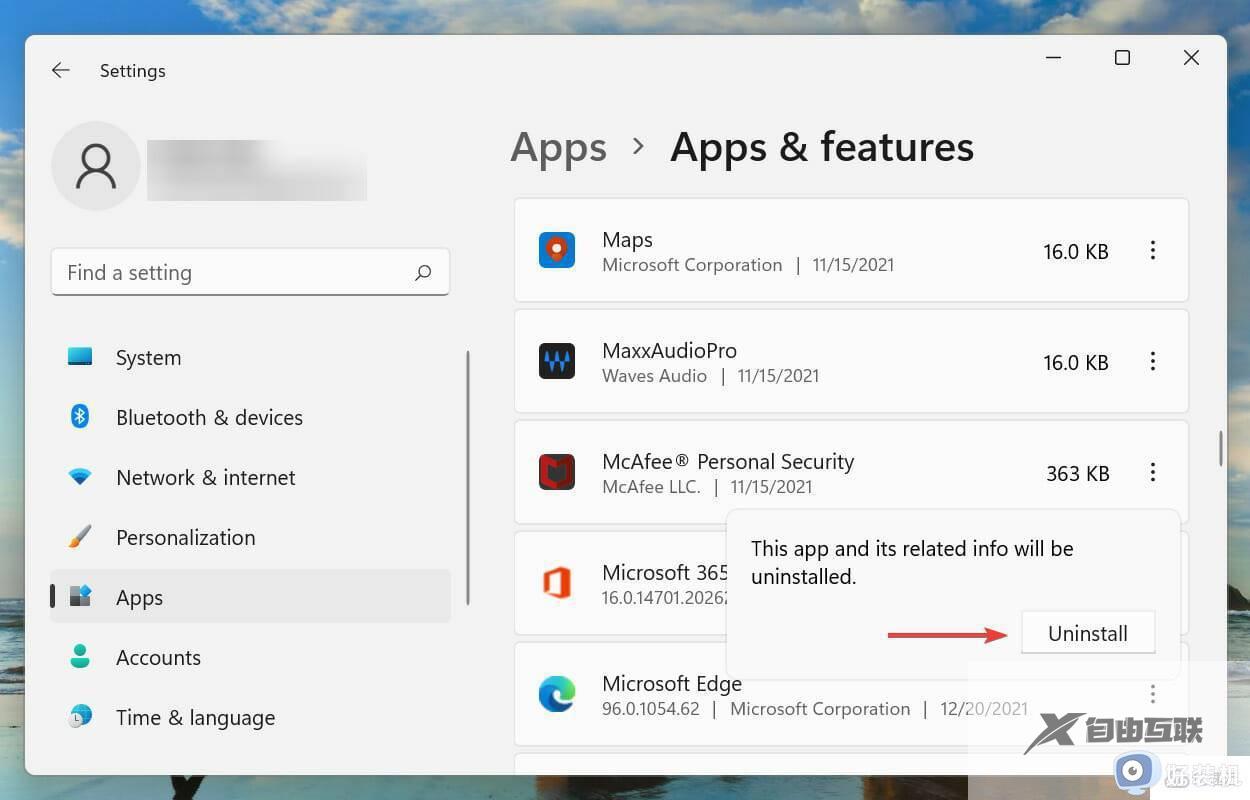This screenshot has height=800, width=1250.
Task: Open the Apps breadcrumb link
Action: 558,147
